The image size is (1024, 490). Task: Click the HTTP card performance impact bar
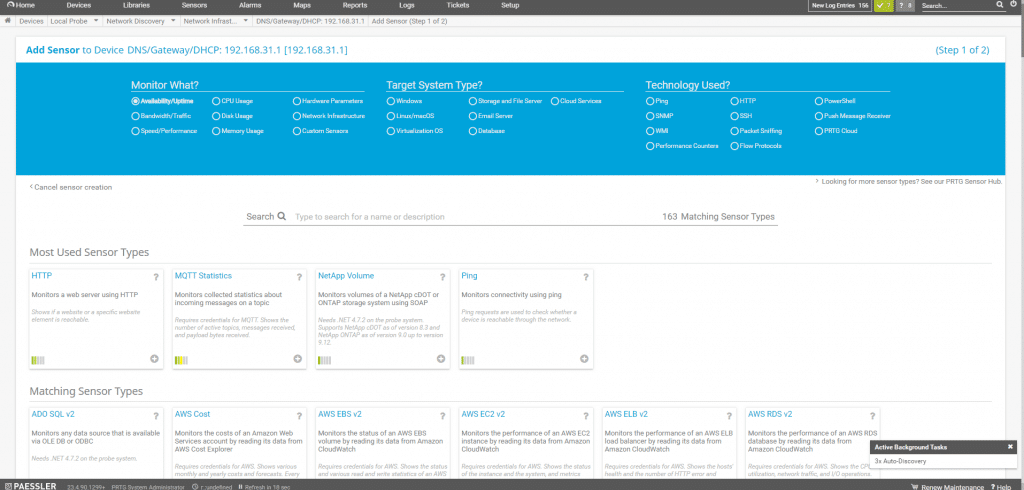(38, 360)
